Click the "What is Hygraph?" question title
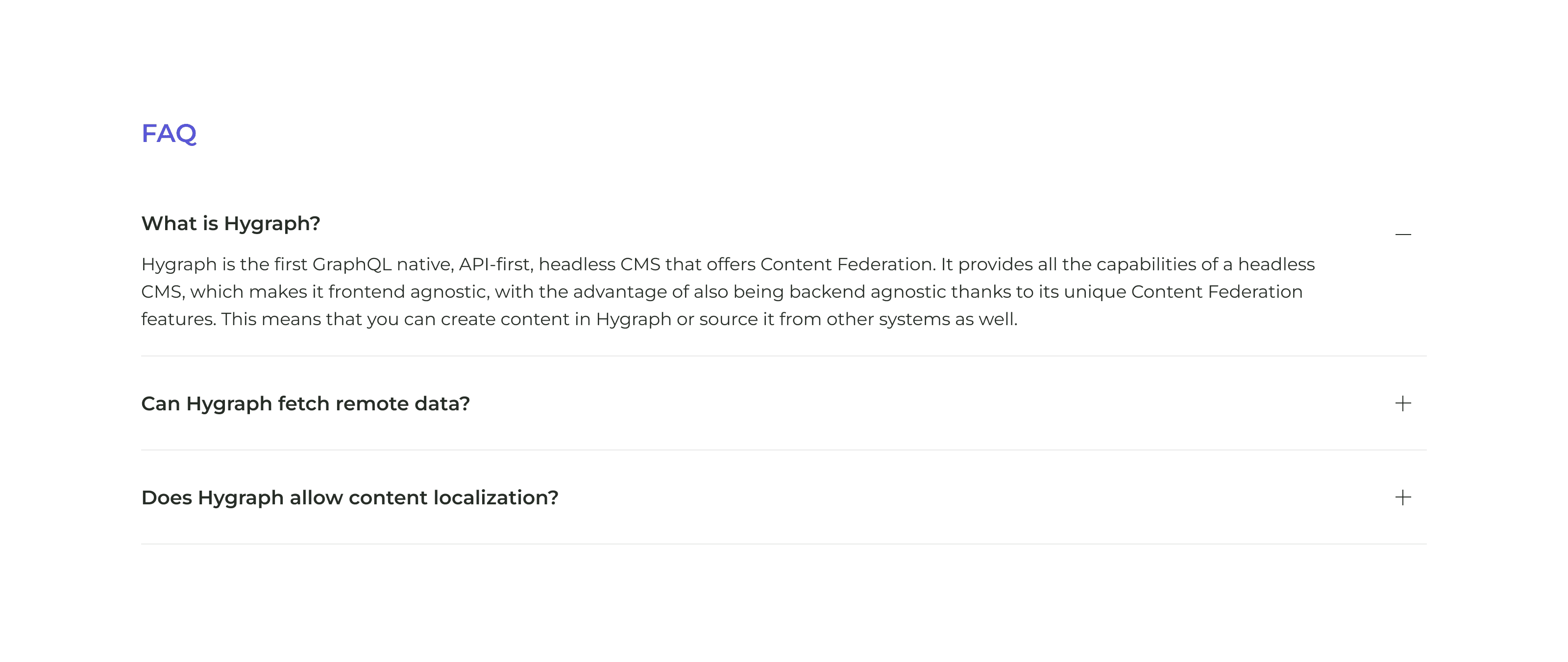The image size is (1568, 662). tap(231, 223)
